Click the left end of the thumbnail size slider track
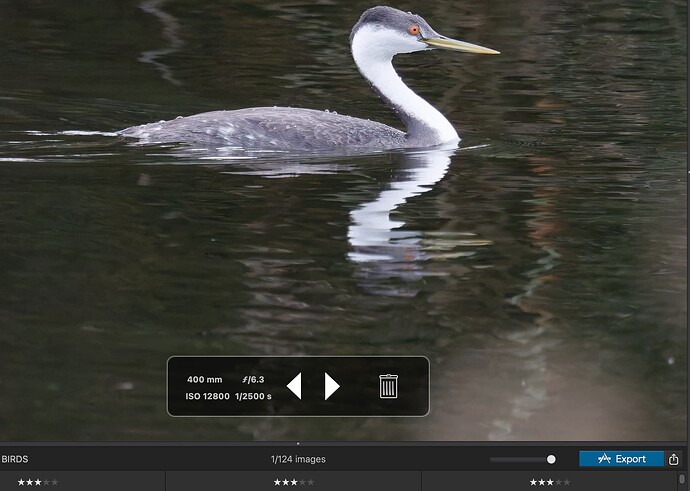Screen dimensions: 690x491 (493, 459)
